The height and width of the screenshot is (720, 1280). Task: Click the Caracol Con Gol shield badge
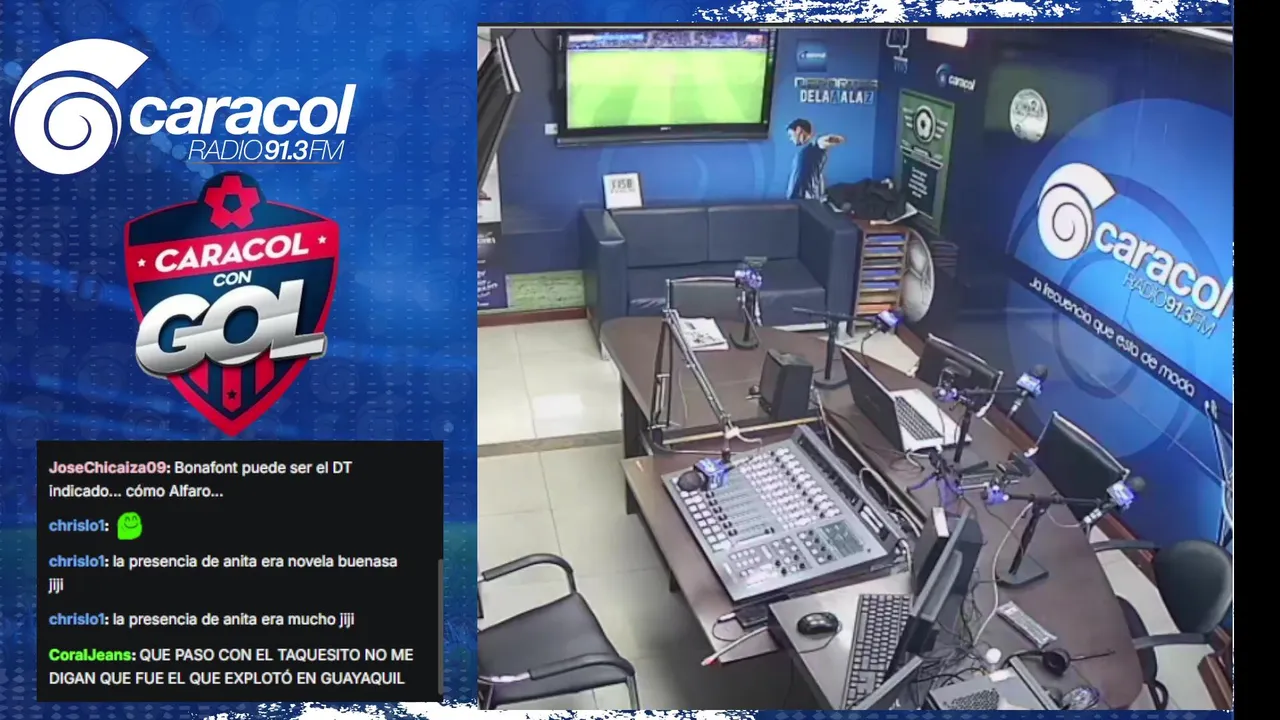point(231,303)
